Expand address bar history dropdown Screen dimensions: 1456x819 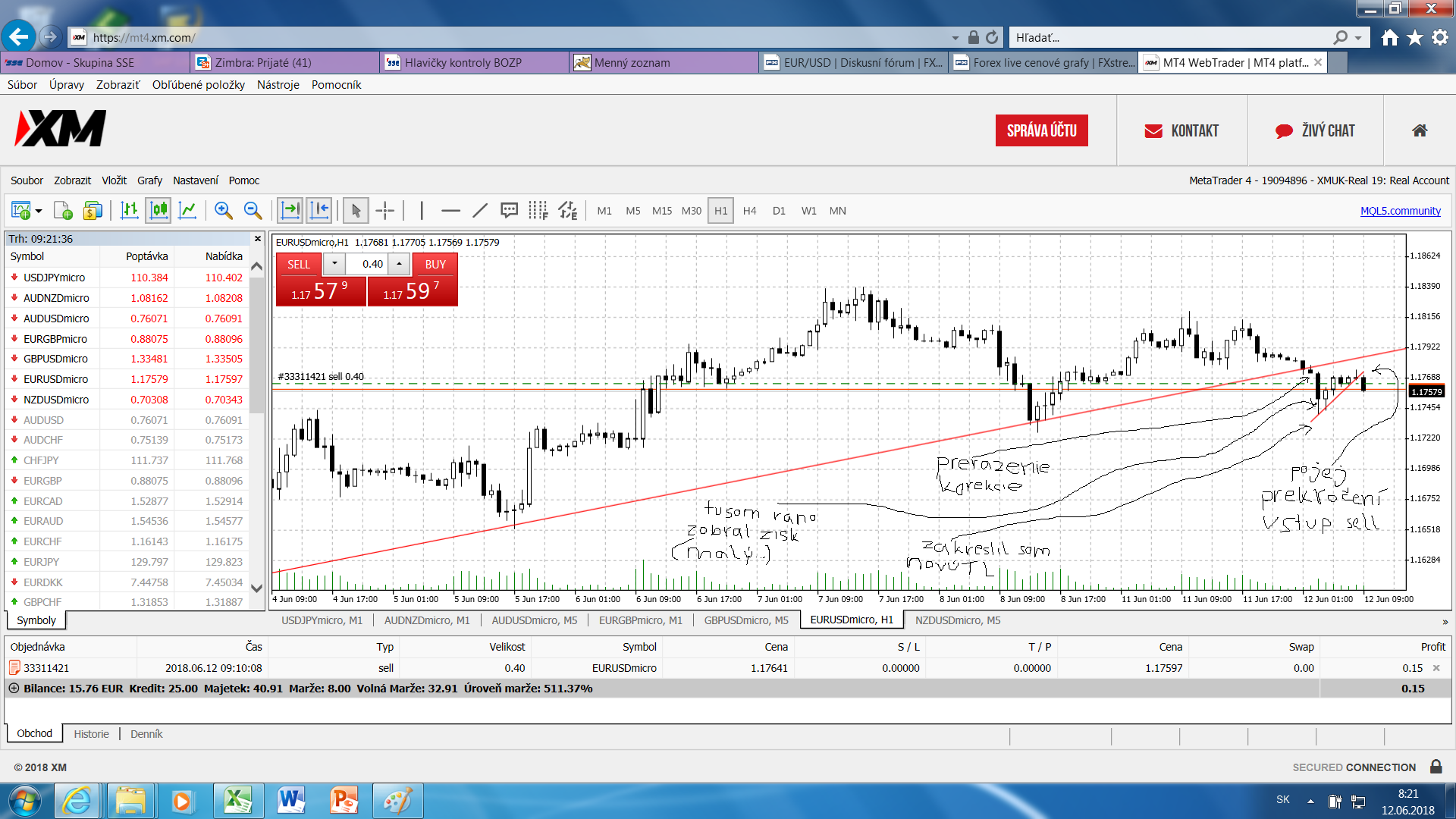[x=955, y=38]
